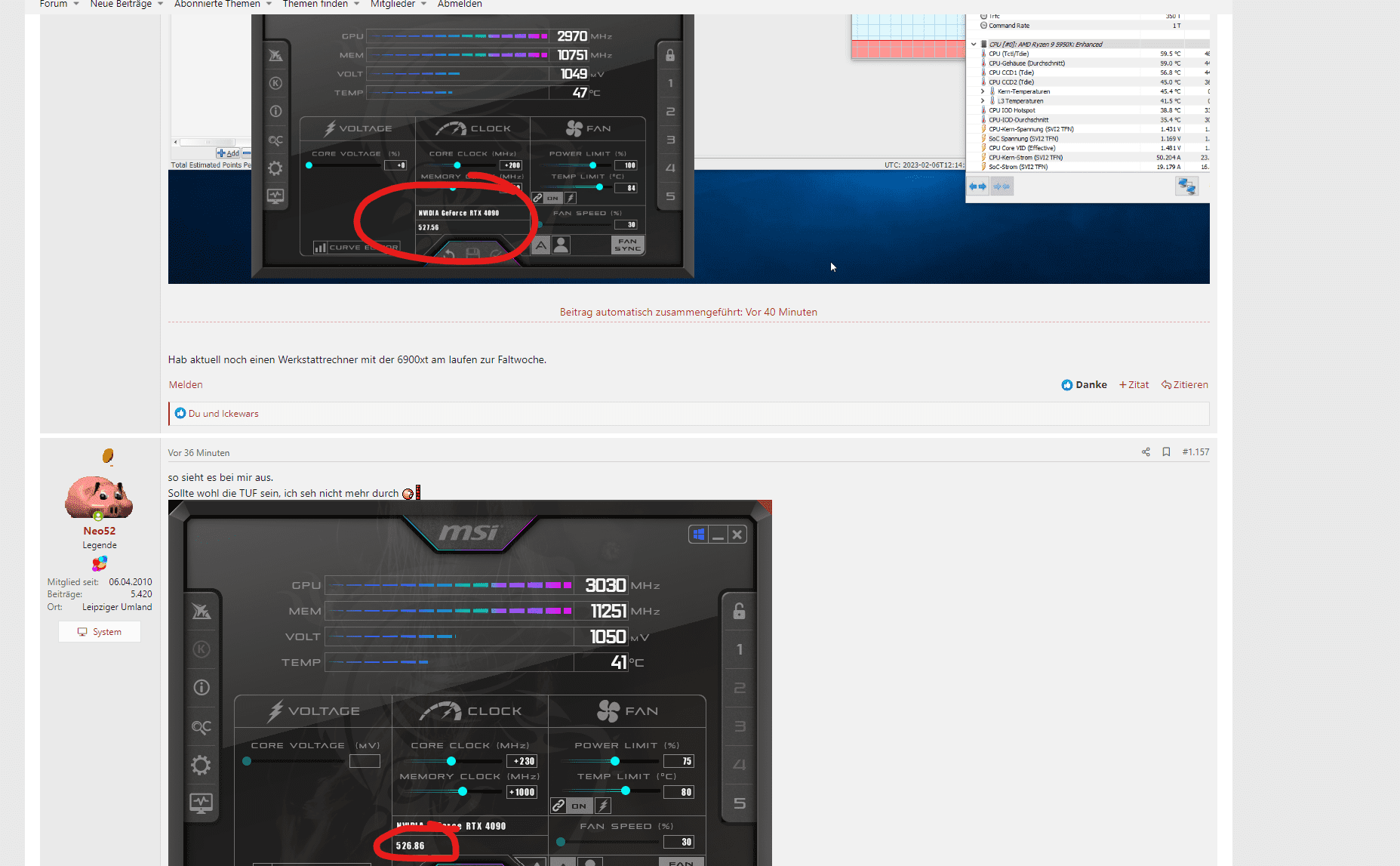The height and width of the screenshot is (866, 1400).
Task: Expand L3 Temperaturen row in HWiNFO
Action: (x=983, y=100)
